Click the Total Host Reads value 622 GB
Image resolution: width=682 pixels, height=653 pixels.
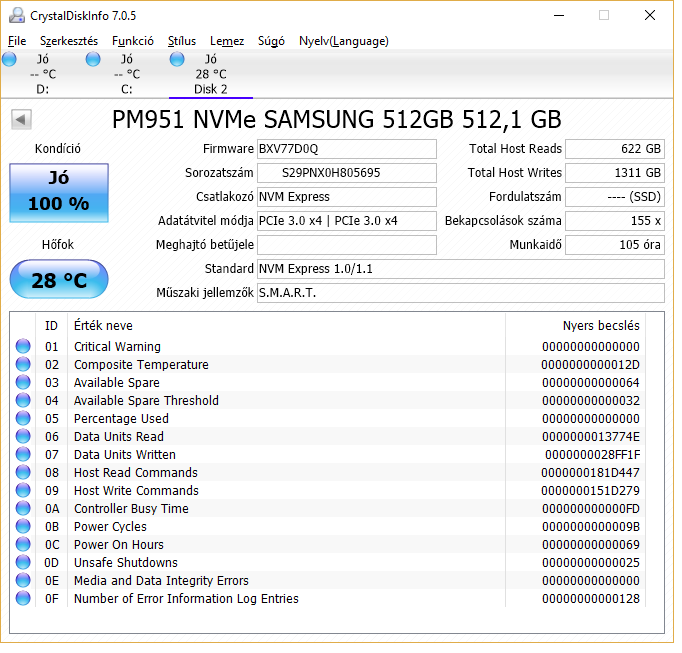(x=615, y=149)
